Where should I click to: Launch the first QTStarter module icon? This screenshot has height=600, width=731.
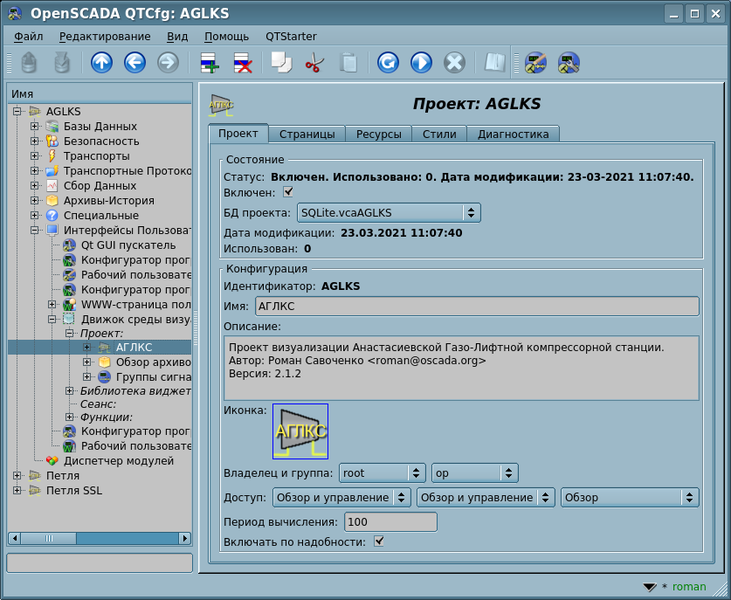coord(535,62)
